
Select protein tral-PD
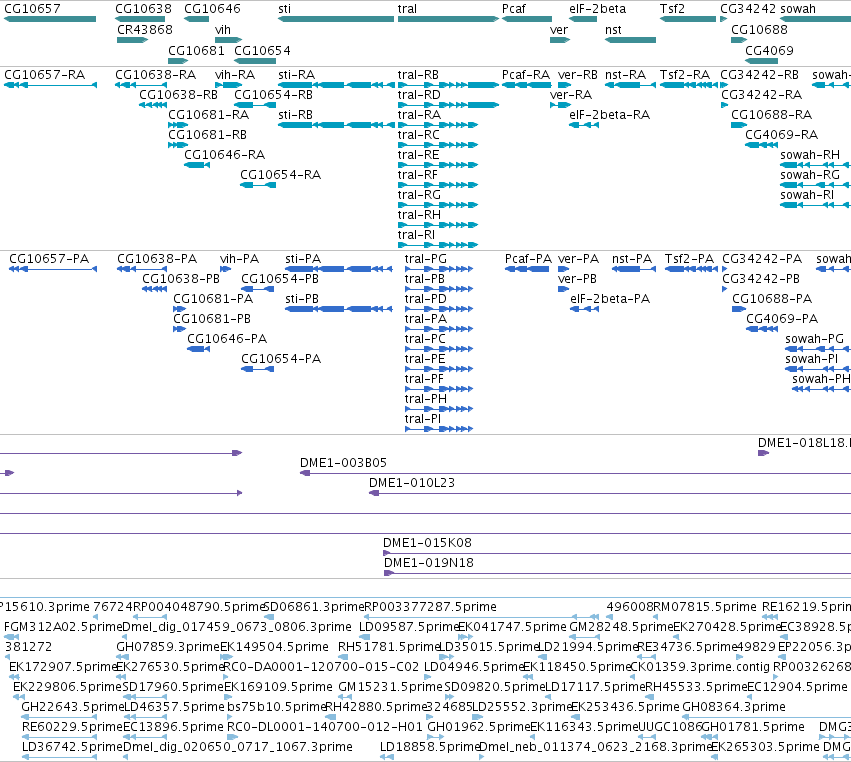[x=439, y=309]
